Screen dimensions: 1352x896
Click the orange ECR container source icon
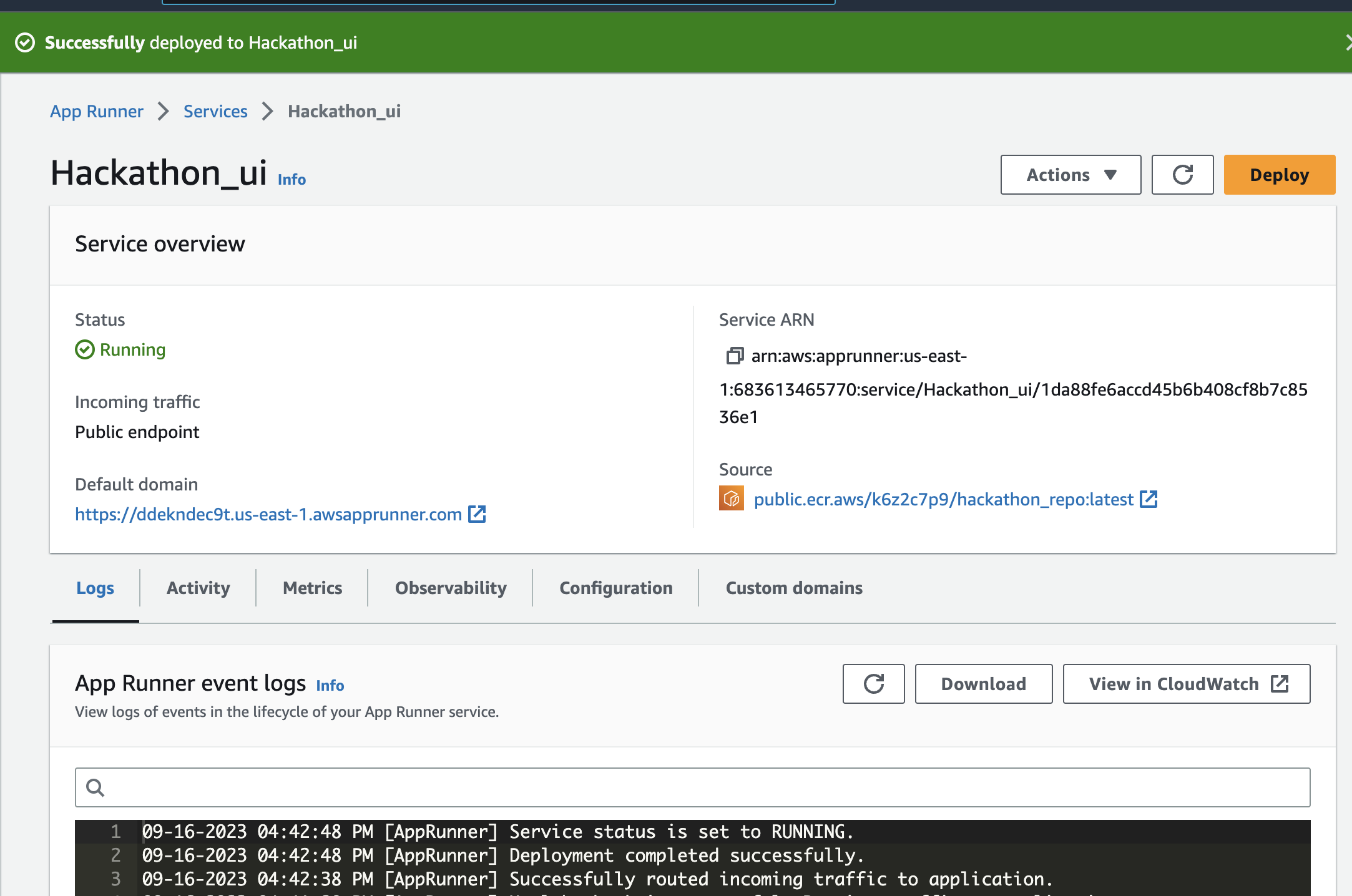point(731,499)
